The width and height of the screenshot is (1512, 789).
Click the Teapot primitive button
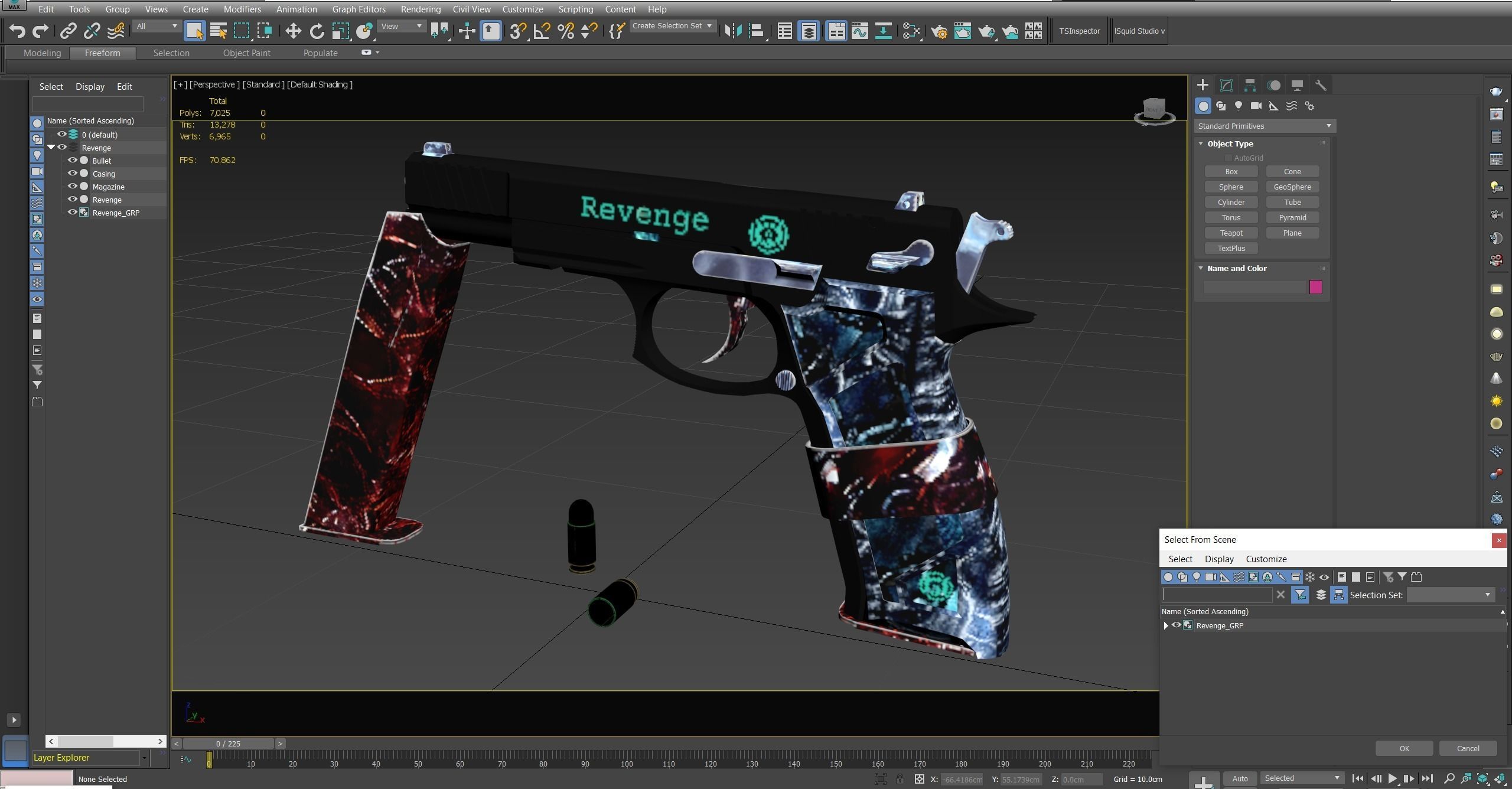click(x=1231, y=233)
